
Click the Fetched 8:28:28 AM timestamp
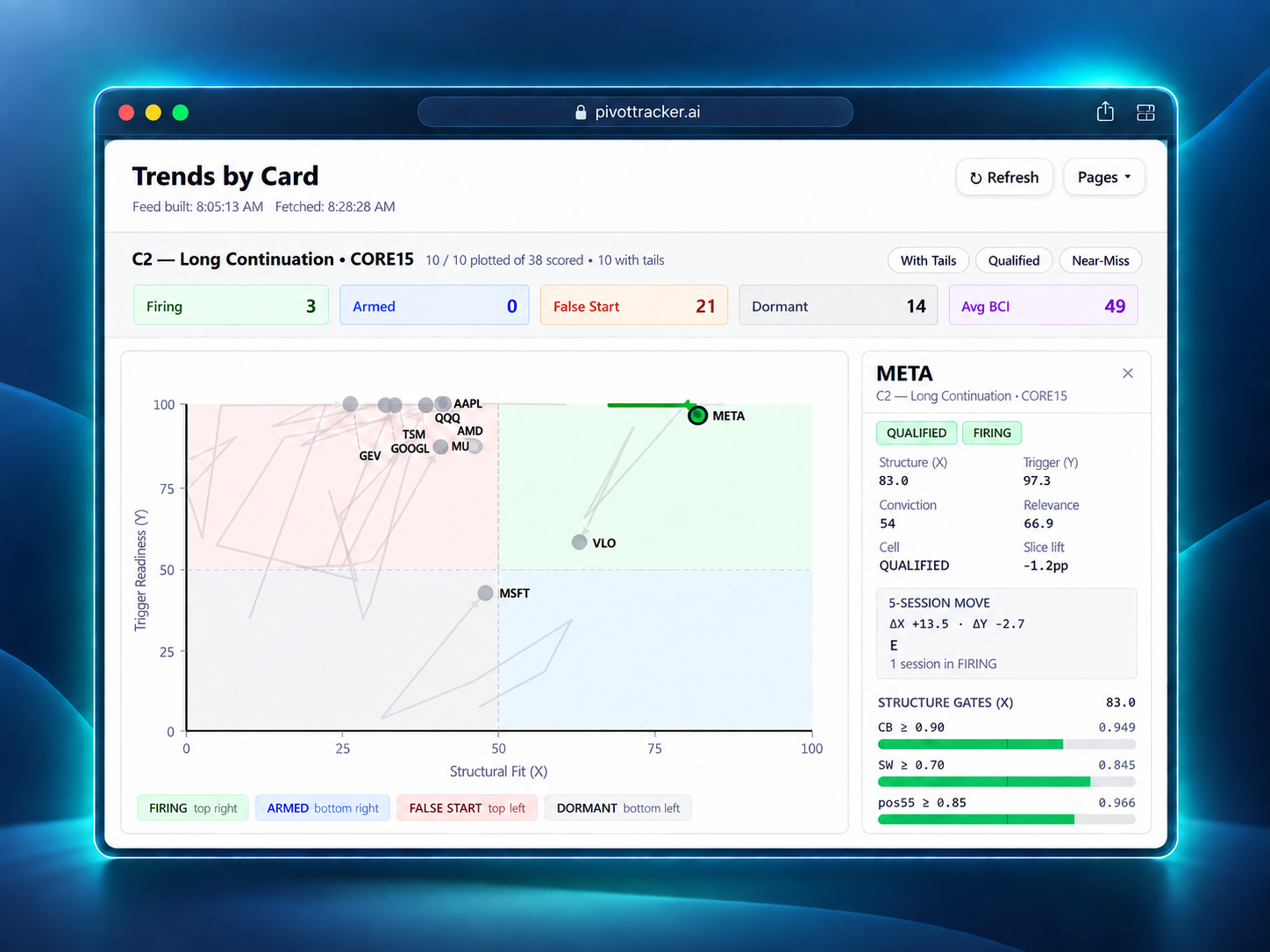coord(335,207)
